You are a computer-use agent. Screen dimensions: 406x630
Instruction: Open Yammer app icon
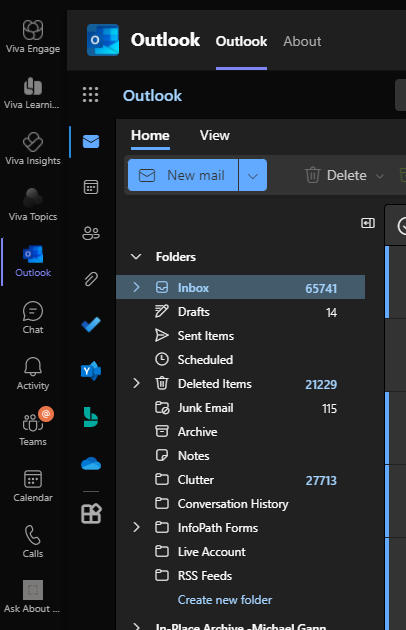91,371
